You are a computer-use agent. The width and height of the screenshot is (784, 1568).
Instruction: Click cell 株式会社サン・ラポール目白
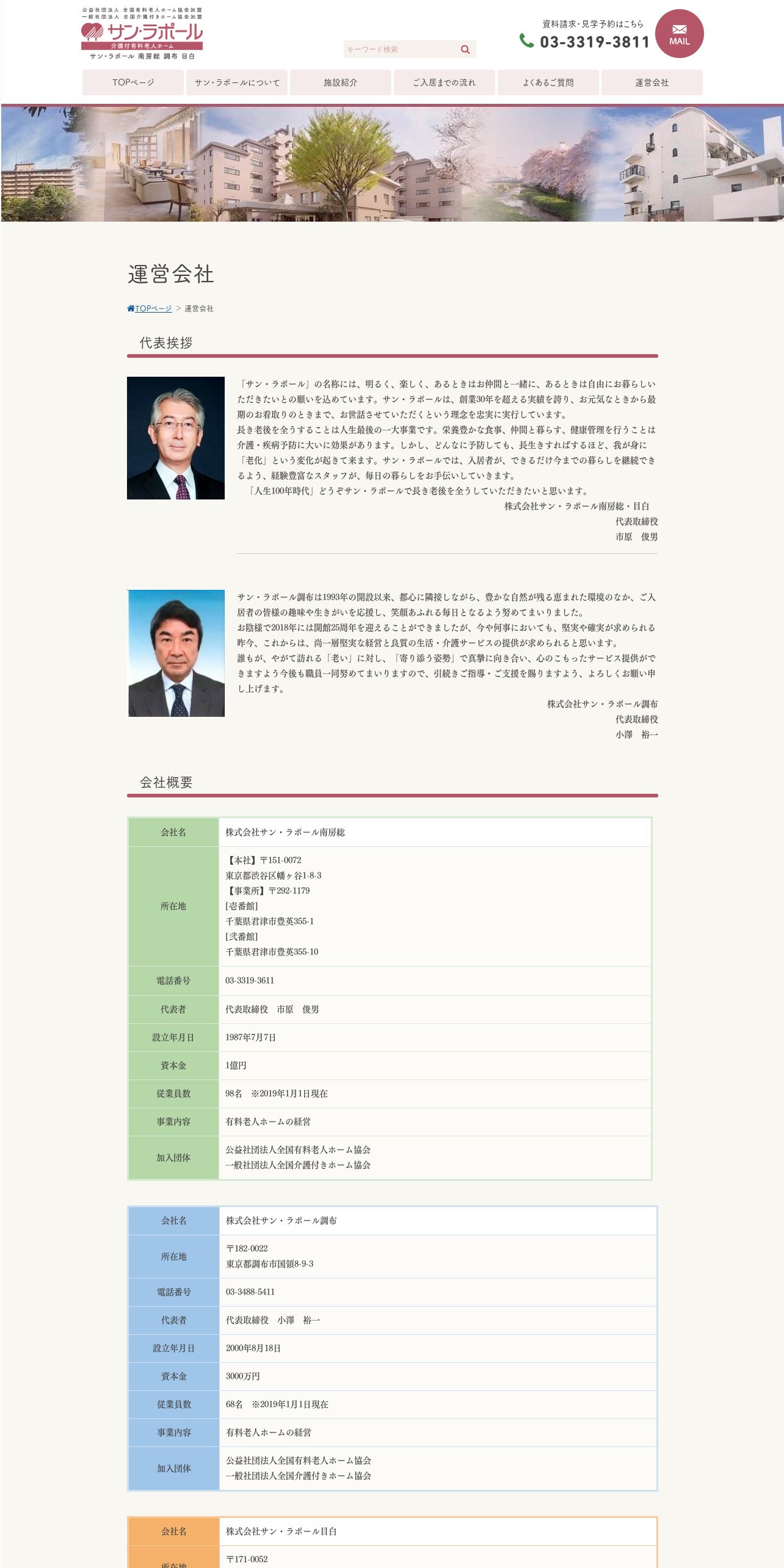click(x=438, y=1531)
